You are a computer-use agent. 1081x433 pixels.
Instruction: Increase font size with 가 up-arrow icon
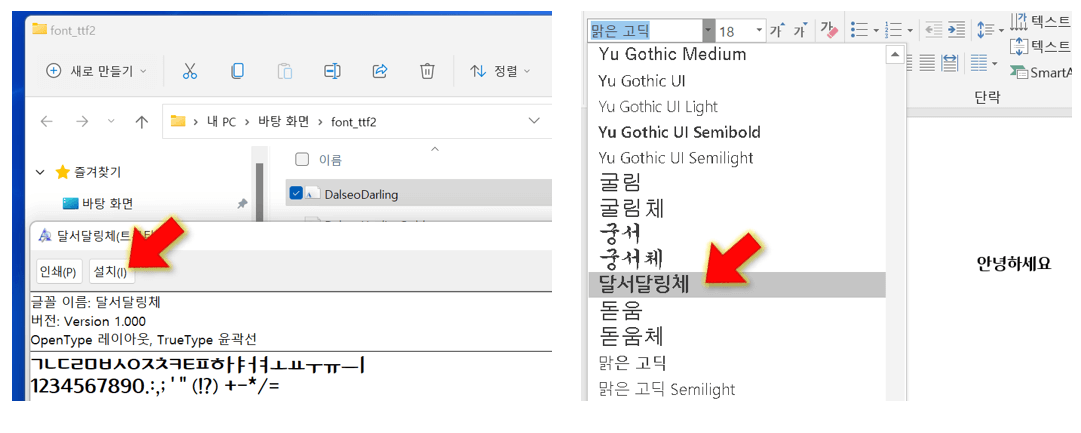778,30
